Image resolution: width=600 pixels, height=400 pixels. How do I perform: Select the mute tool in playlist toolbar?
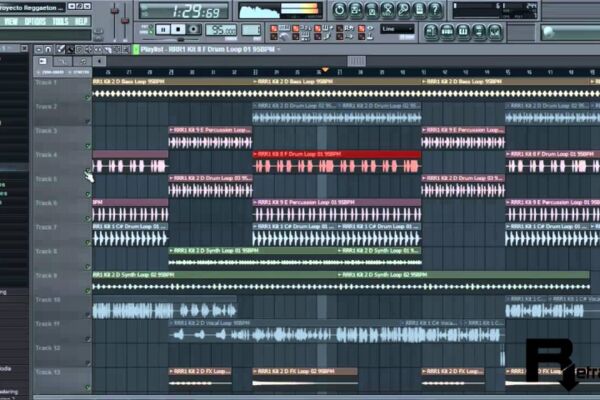[x=89, y=50]
